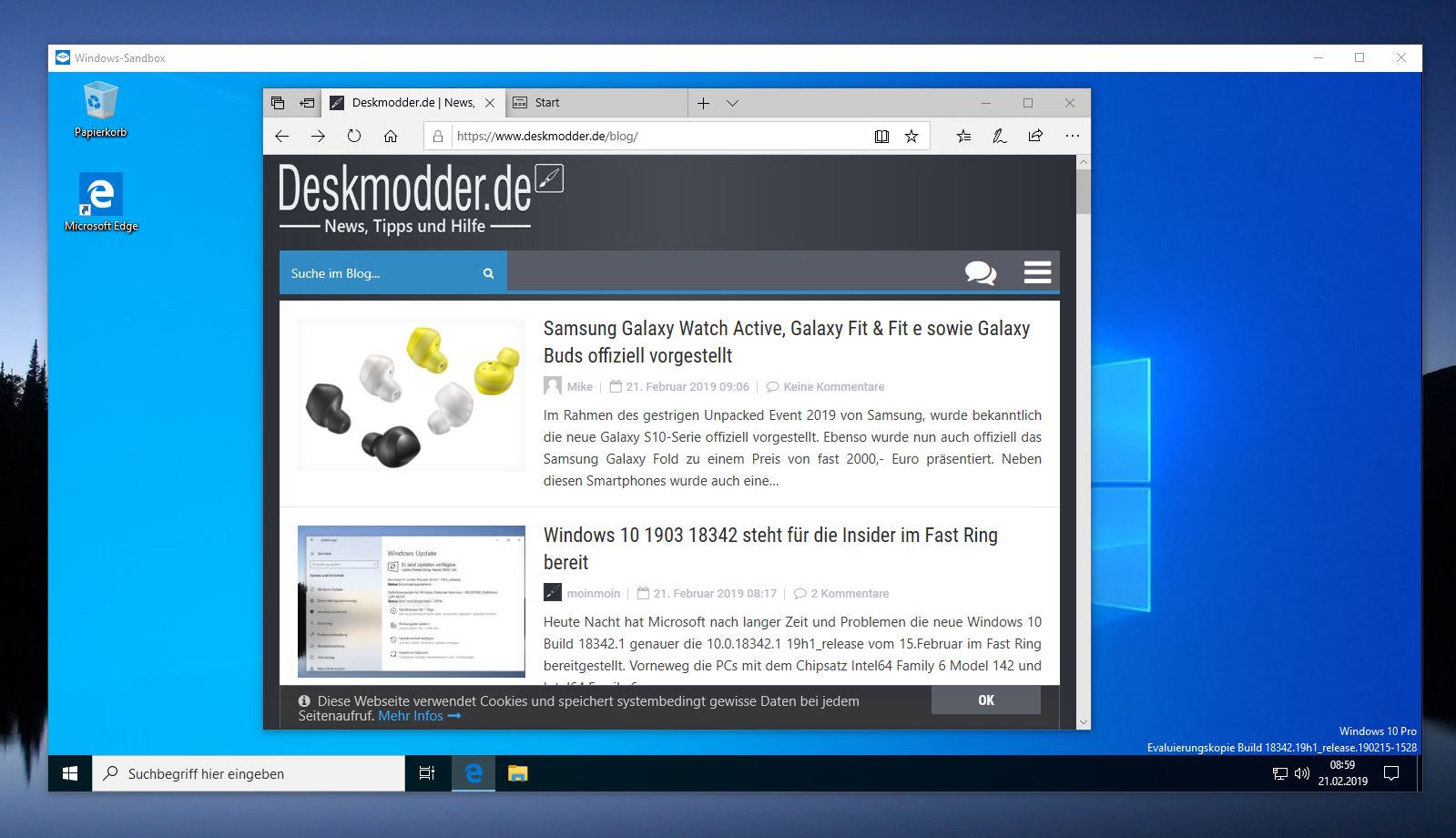This screenshot has height=838, width=1456.
Task: Close the Deskmodder.de tab
Action: coord(490,103)
